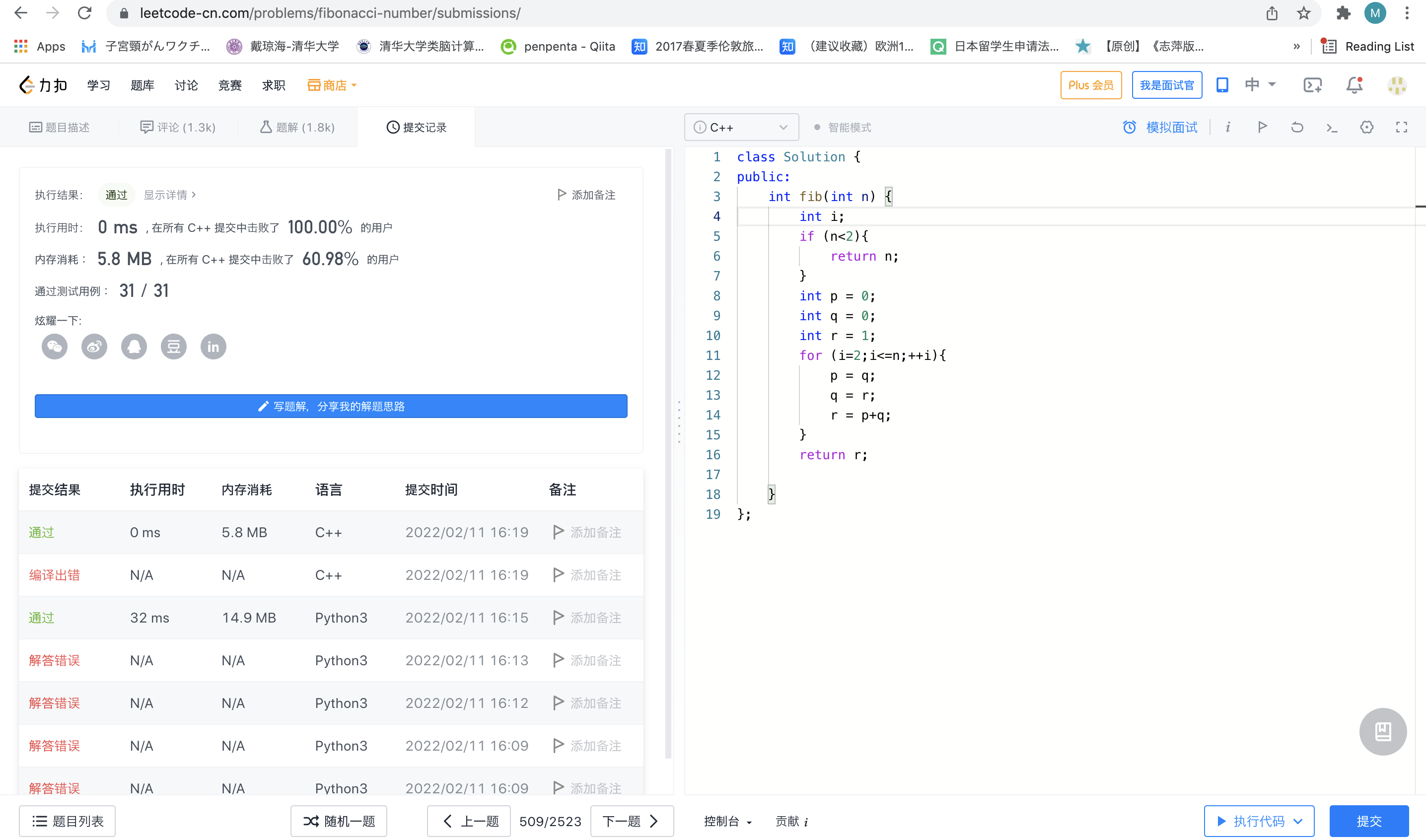Open the terminal console icon in editor toolbar
This screenshot has height=840, width=1426.
point(1332,128)
